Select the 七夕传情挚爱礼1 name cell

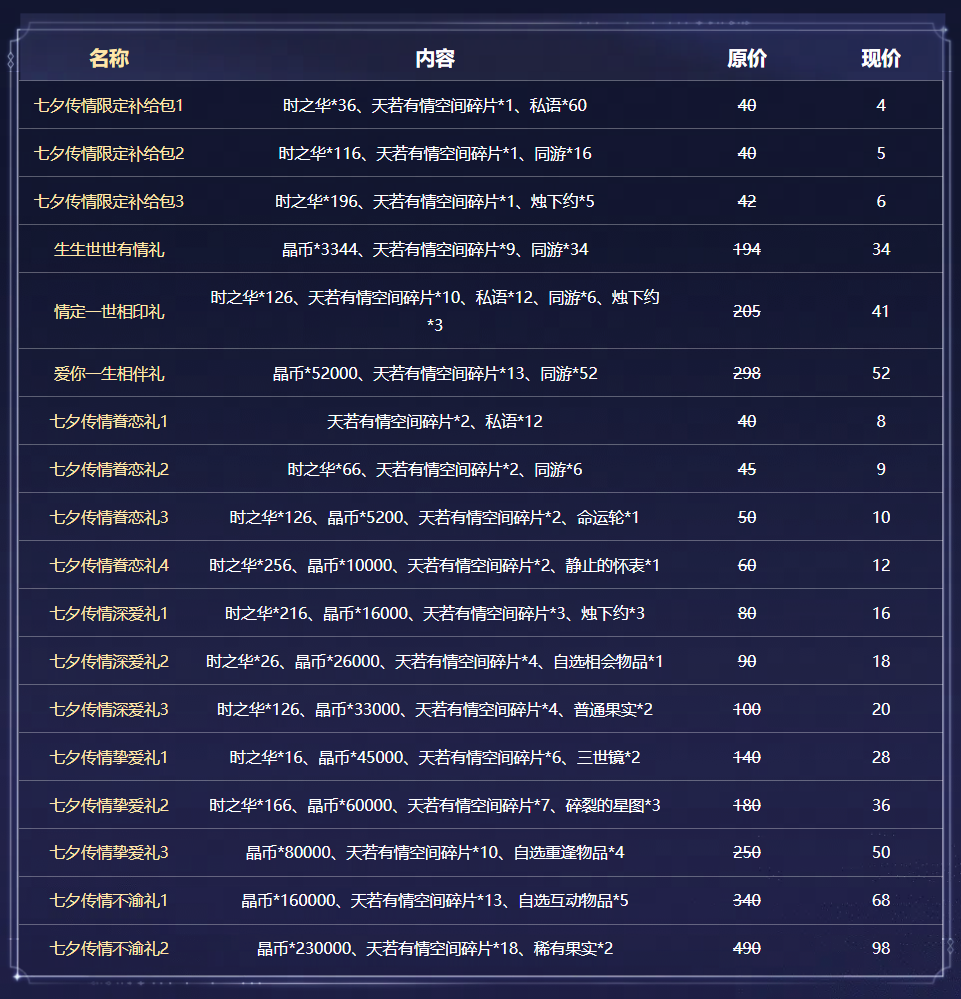click(x=109, y=758)
